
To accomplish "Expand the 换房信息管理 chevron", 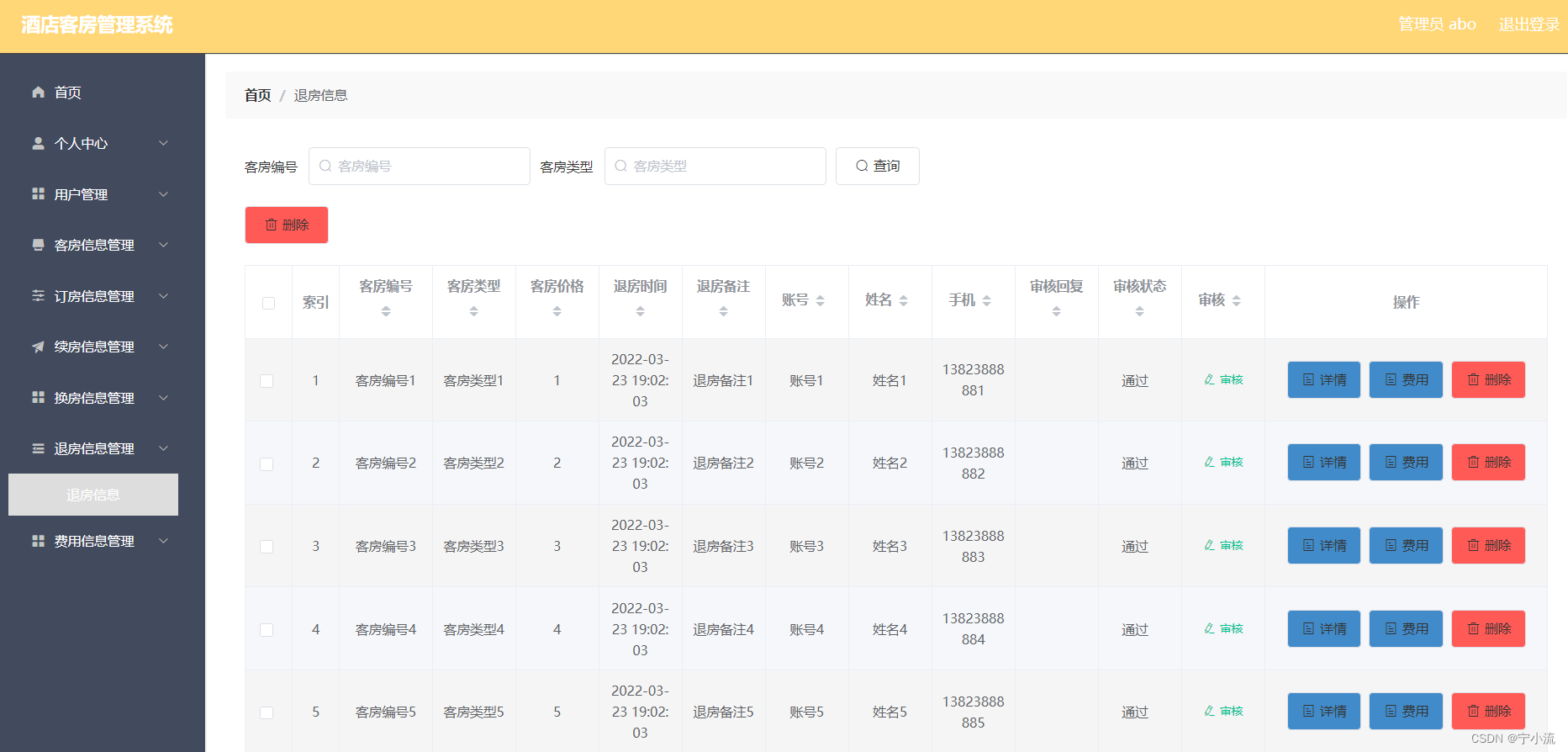I will click(164, 398).
